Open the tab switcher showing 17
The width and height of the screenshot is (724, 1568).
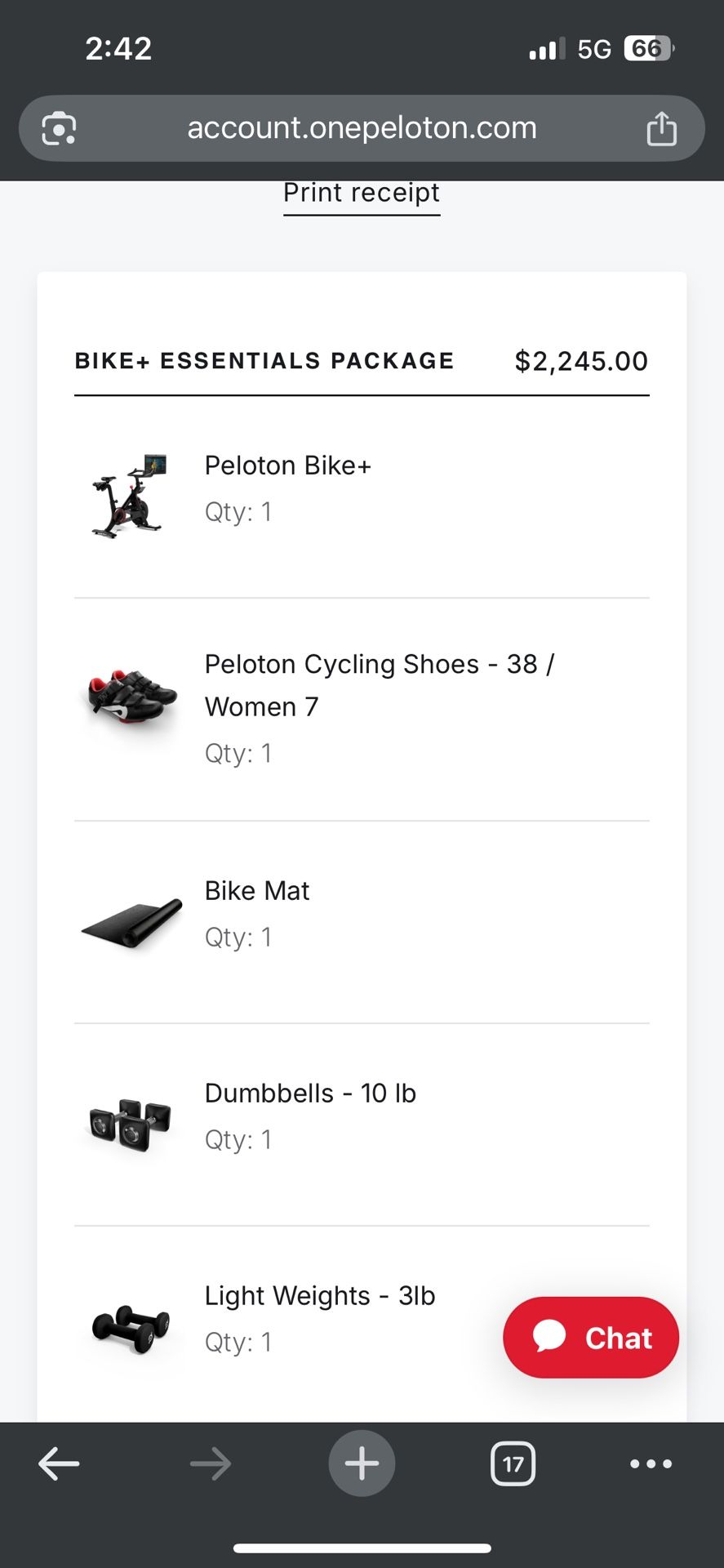pyautogui.click(x=513, y=1463)
